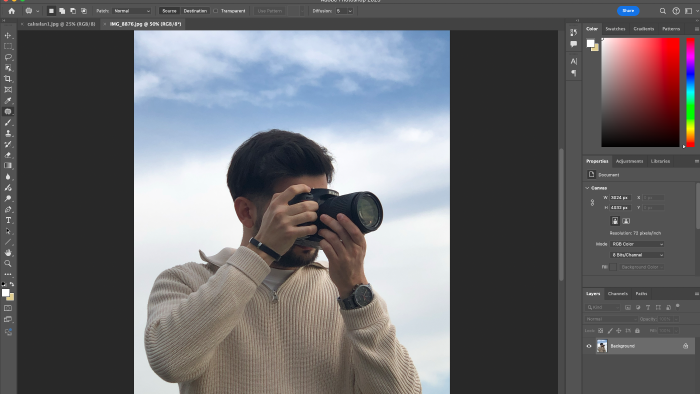Screen dimensions: 700x394
Task: Select the Rectangular Marquee tool
Action: (8, 46)
